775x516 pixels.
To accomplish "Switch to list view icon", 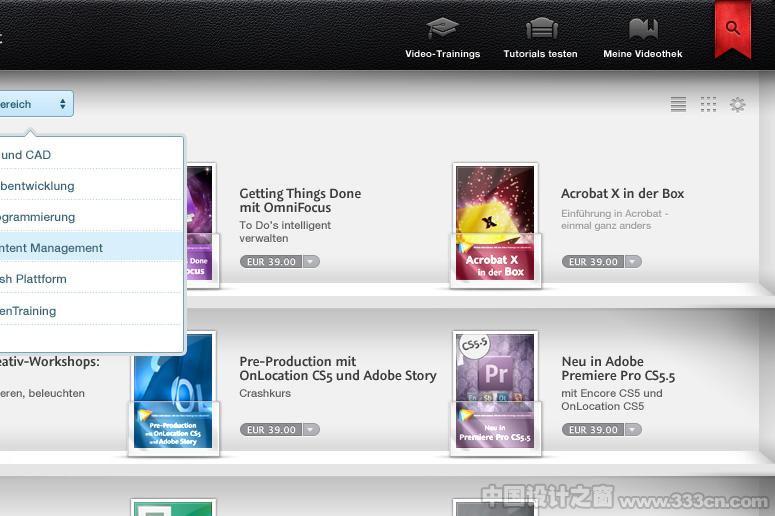I will 678,104.
